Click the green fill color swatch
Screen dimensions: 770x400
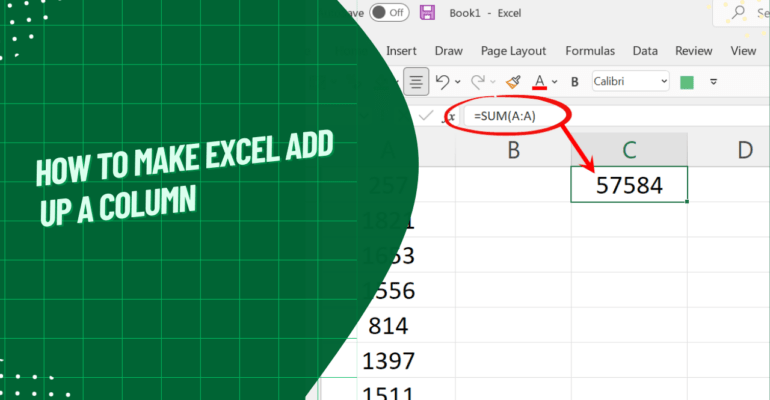coord(687,82)
